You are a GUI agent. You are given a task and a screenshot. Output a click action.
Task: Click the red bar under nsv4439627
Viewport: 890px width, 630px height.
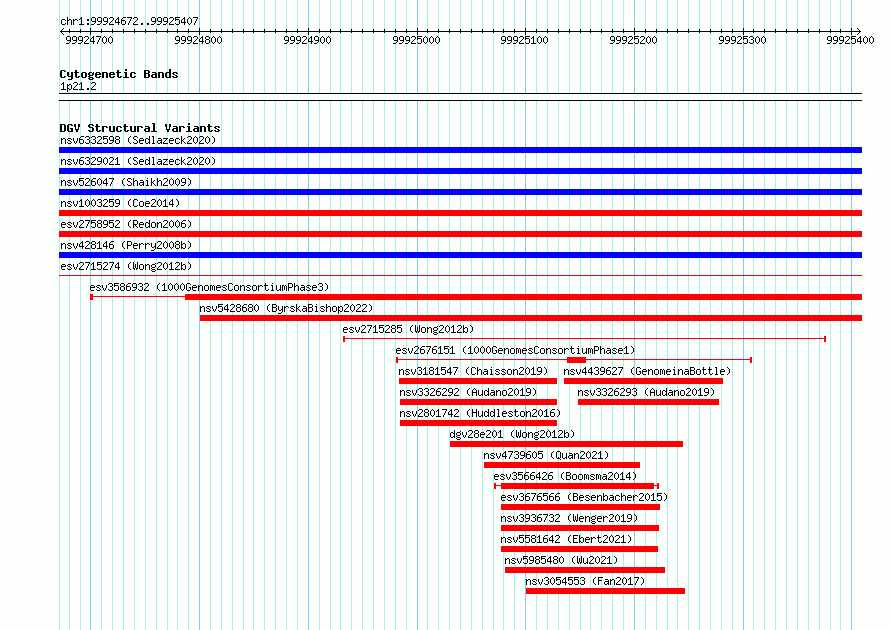[x=643, y=381]
